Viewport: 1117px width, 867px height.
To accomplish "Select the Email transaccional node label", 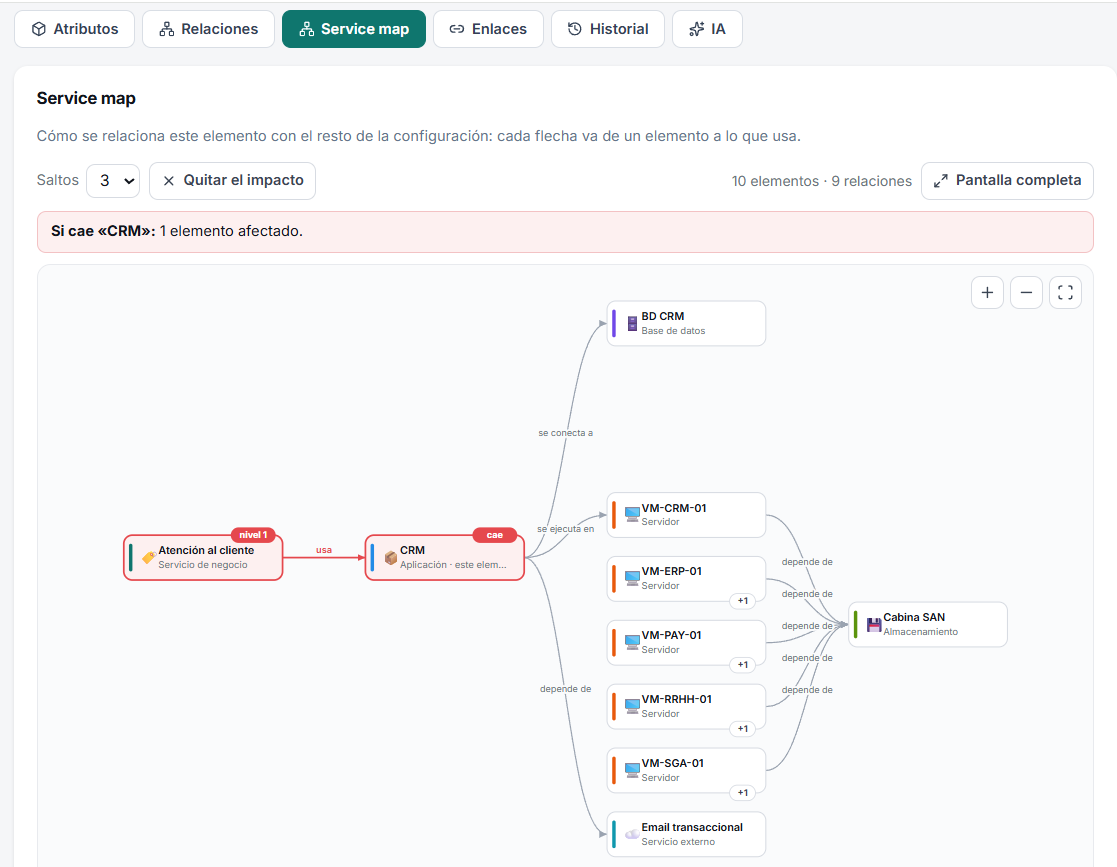I will (x=692, y=827).
